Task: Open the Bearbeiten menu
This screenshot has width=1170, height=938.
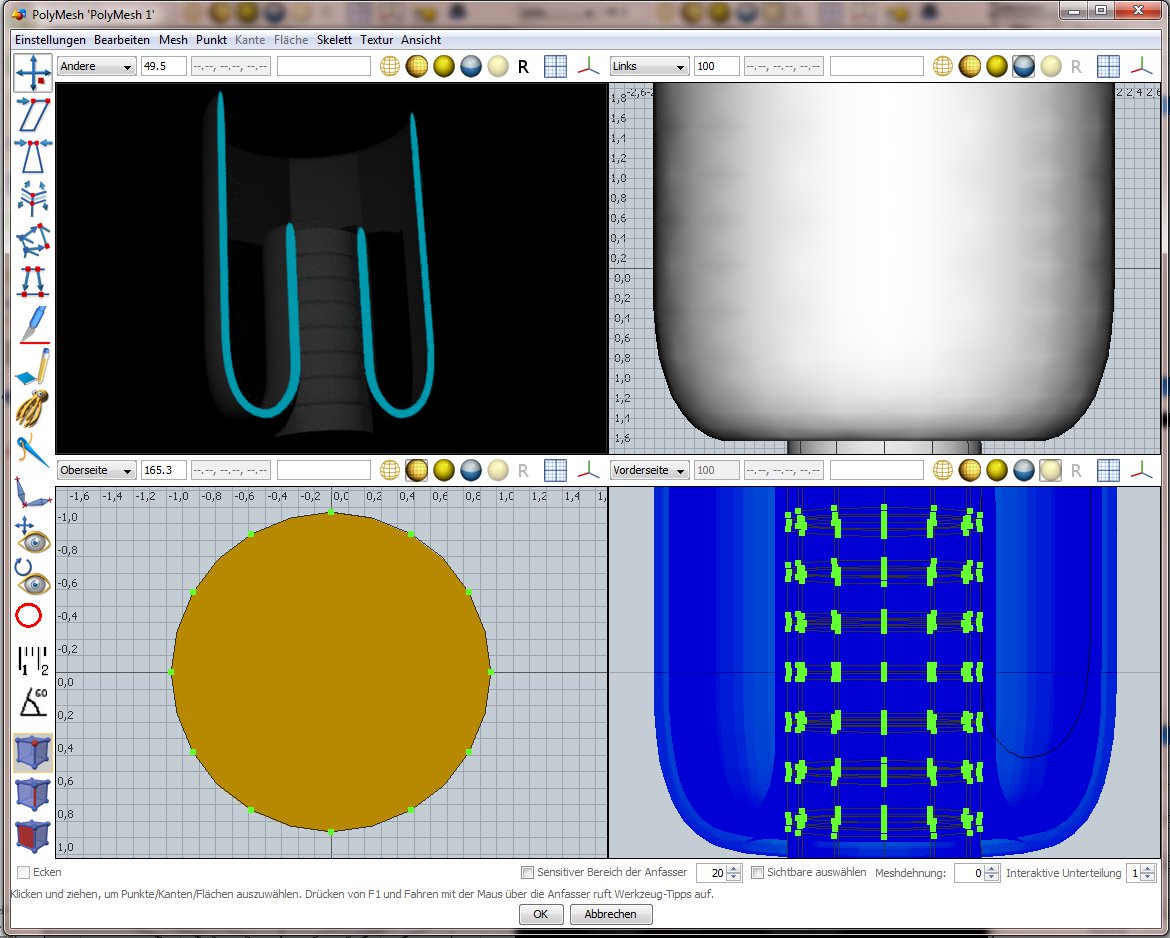Action: pyautogui.click(x=122, y=40)
